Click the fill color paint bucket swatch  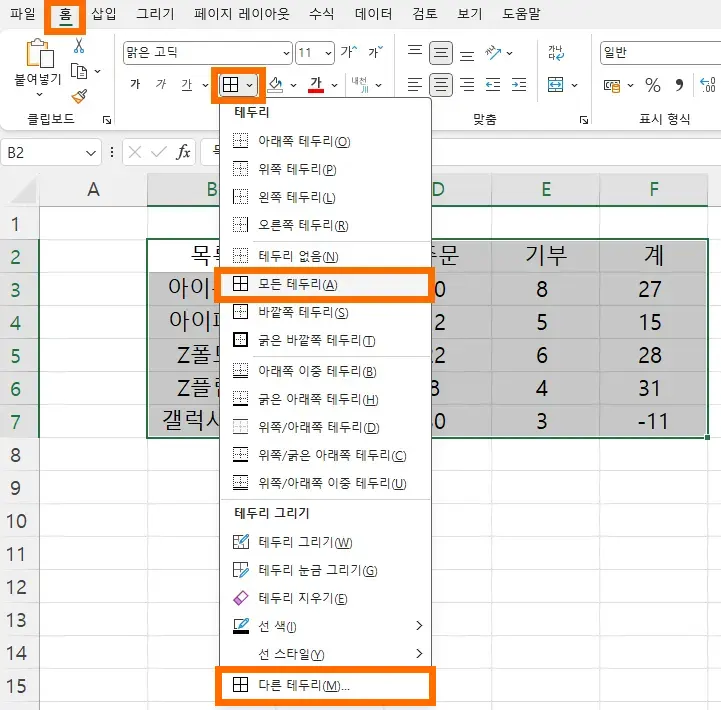[275, 85]
